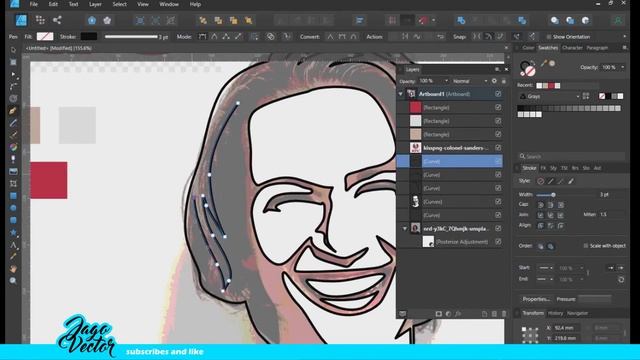Image resolution: width=640 pixels, height=360 pixels.
Task: Open the Layer menu
Action: 95,4
